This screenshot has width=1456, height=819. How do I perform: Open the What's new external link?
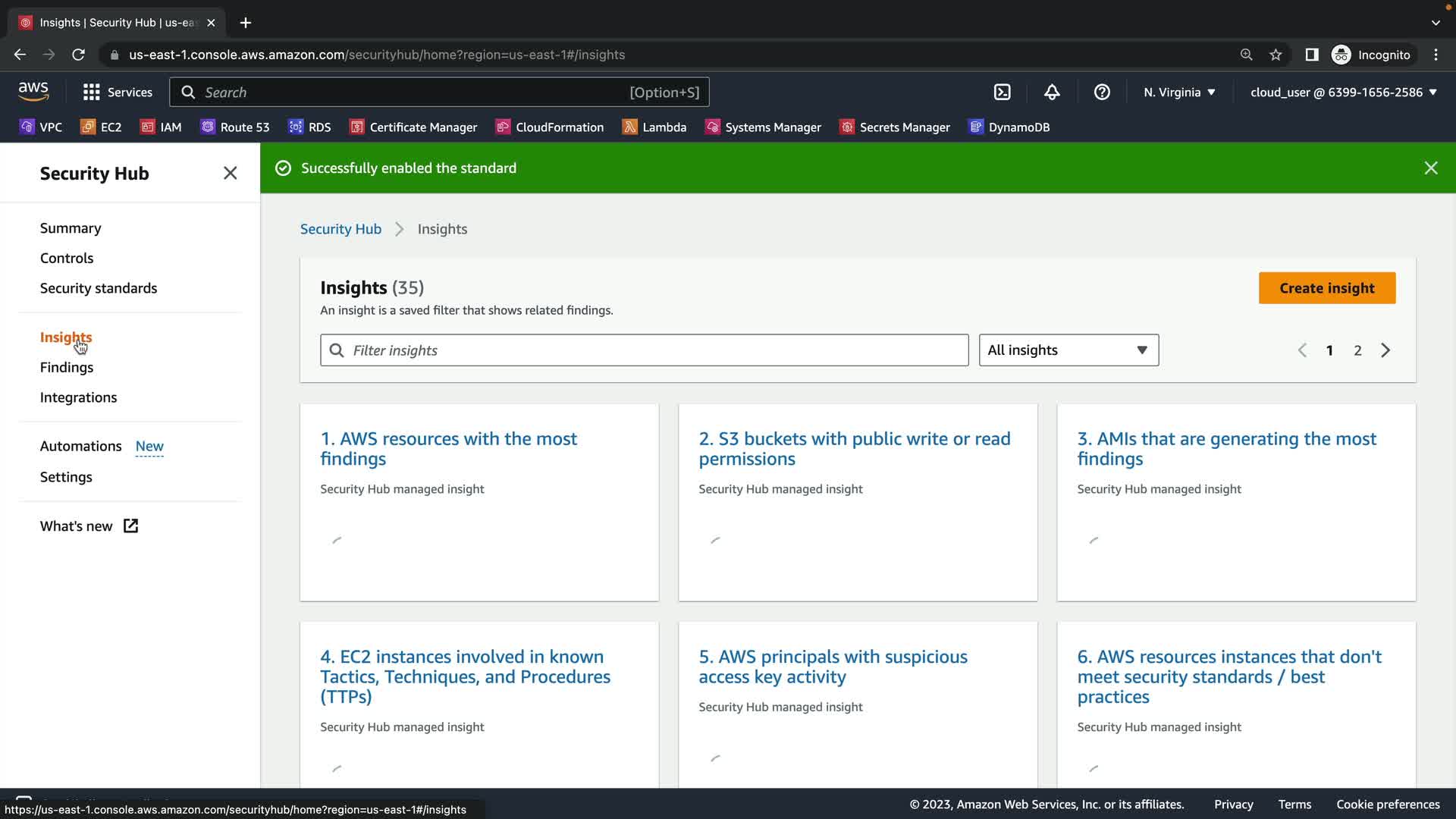[89, 526]
